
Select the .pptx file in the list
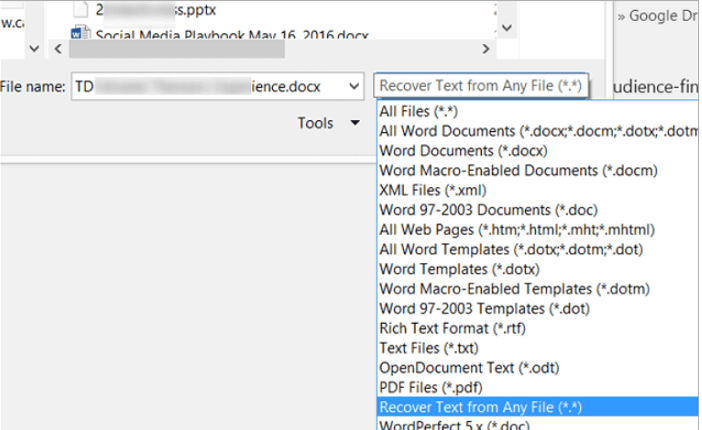pyautogui.click(x=155, y=9)
